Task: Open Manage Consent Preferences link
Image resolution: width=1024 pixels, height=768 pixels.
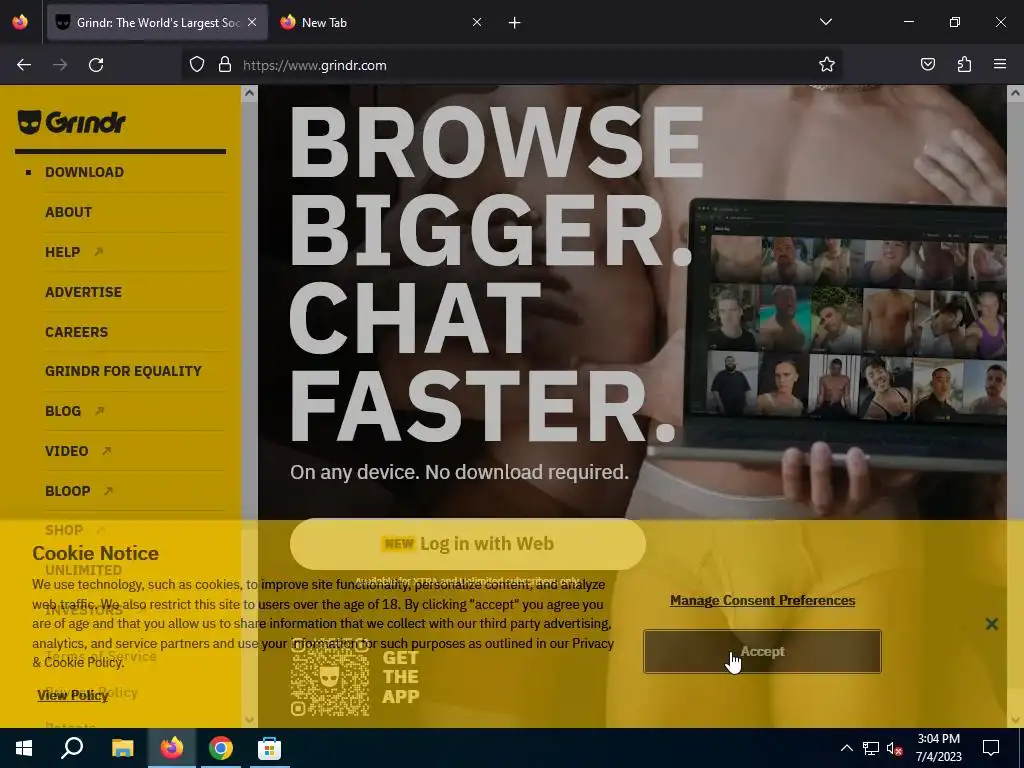Action: [762, 600]
